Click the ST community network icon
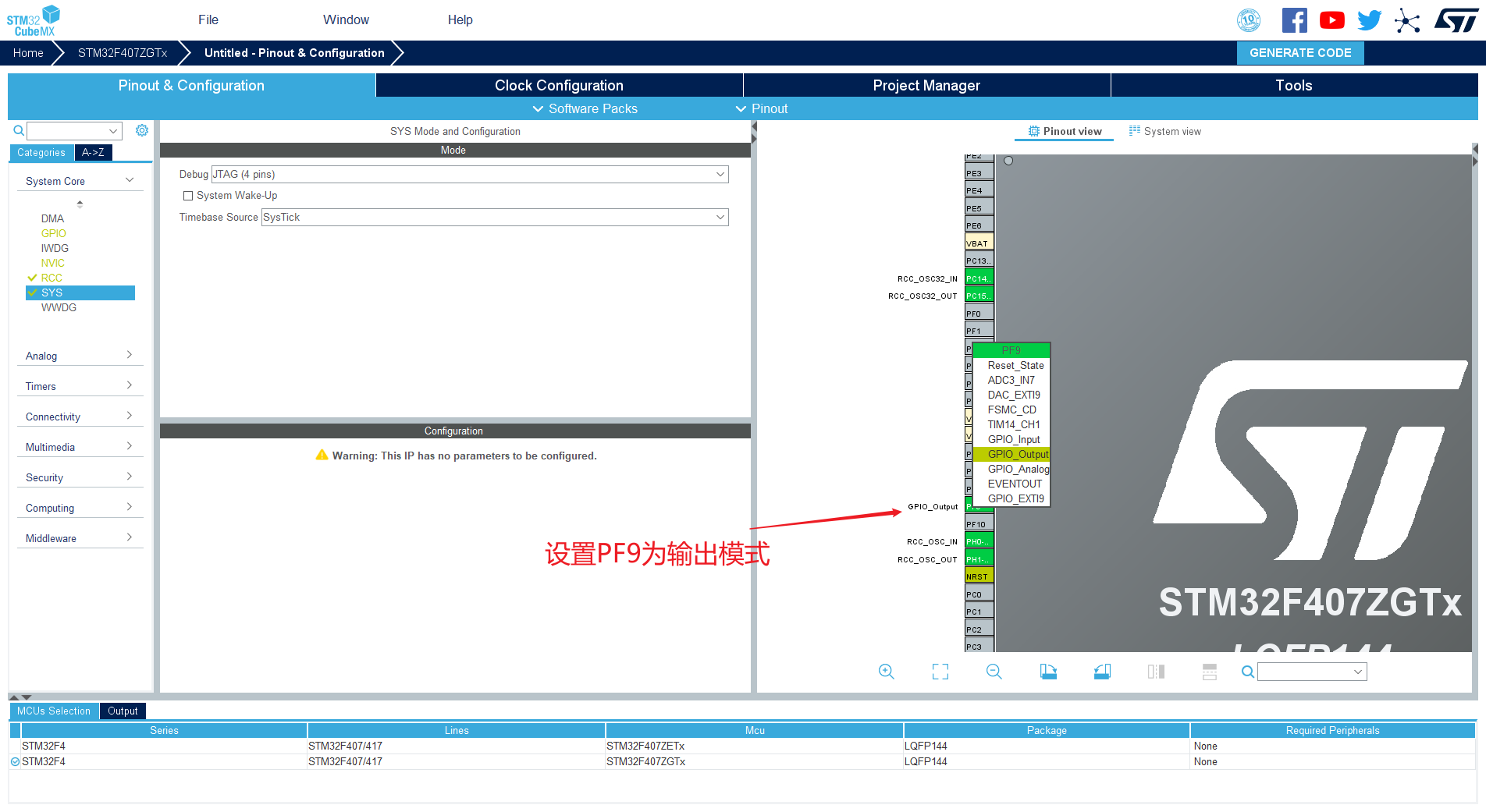Image resolution: width=1486 pixels, height=812 pixels. pos(1407,20)
